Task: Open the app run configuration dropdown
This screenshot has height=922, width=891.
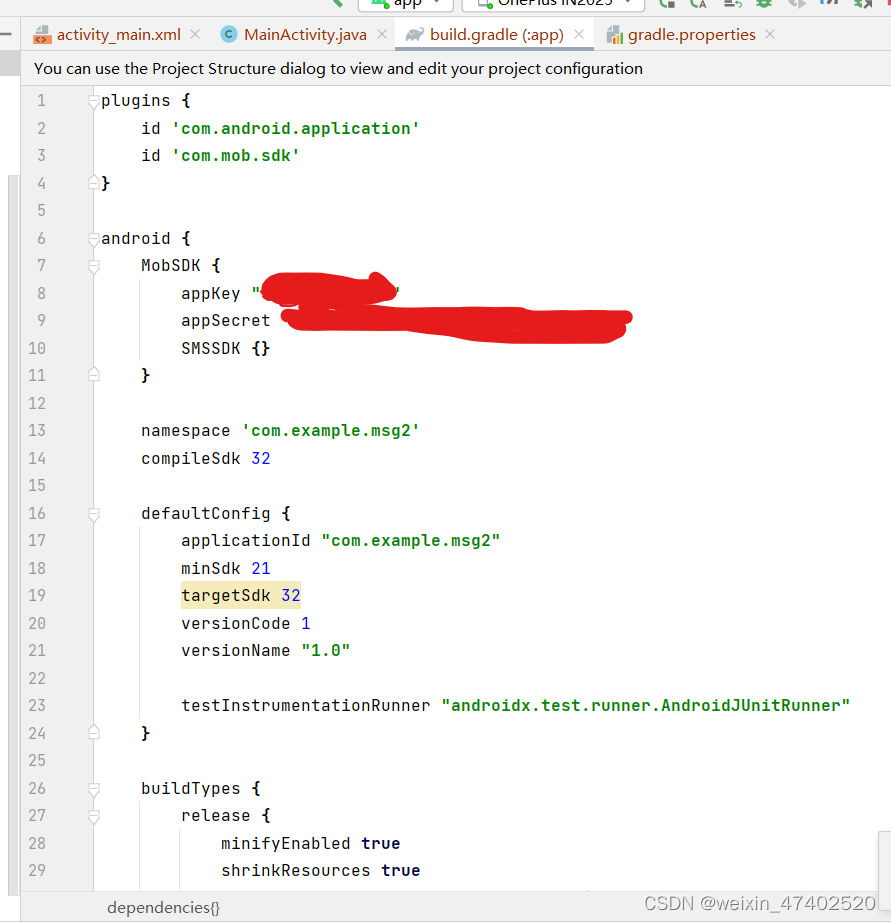Action: [436, 3]
